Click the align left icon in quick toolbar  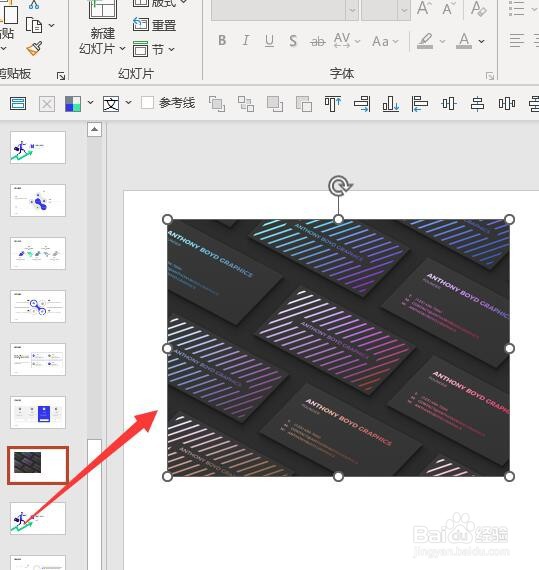(420, 104)
